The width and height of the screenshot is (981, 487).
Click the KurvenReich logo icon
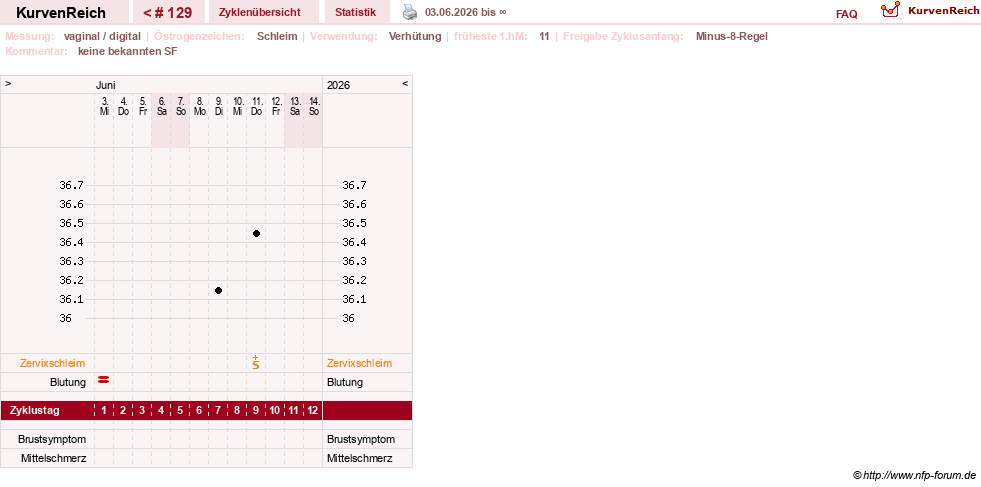click(x=890, y=9)
